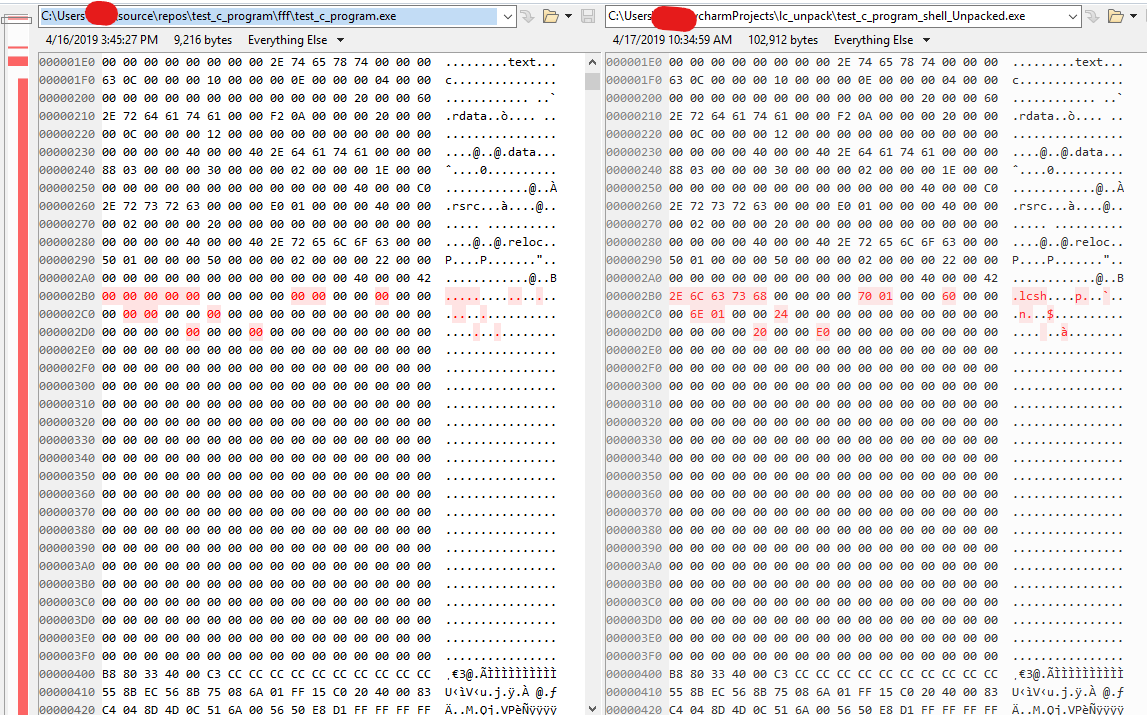Click the '102,912 bytes' file size text
This screenshot has width=1147, height=715.
click(x=783, y=40)
